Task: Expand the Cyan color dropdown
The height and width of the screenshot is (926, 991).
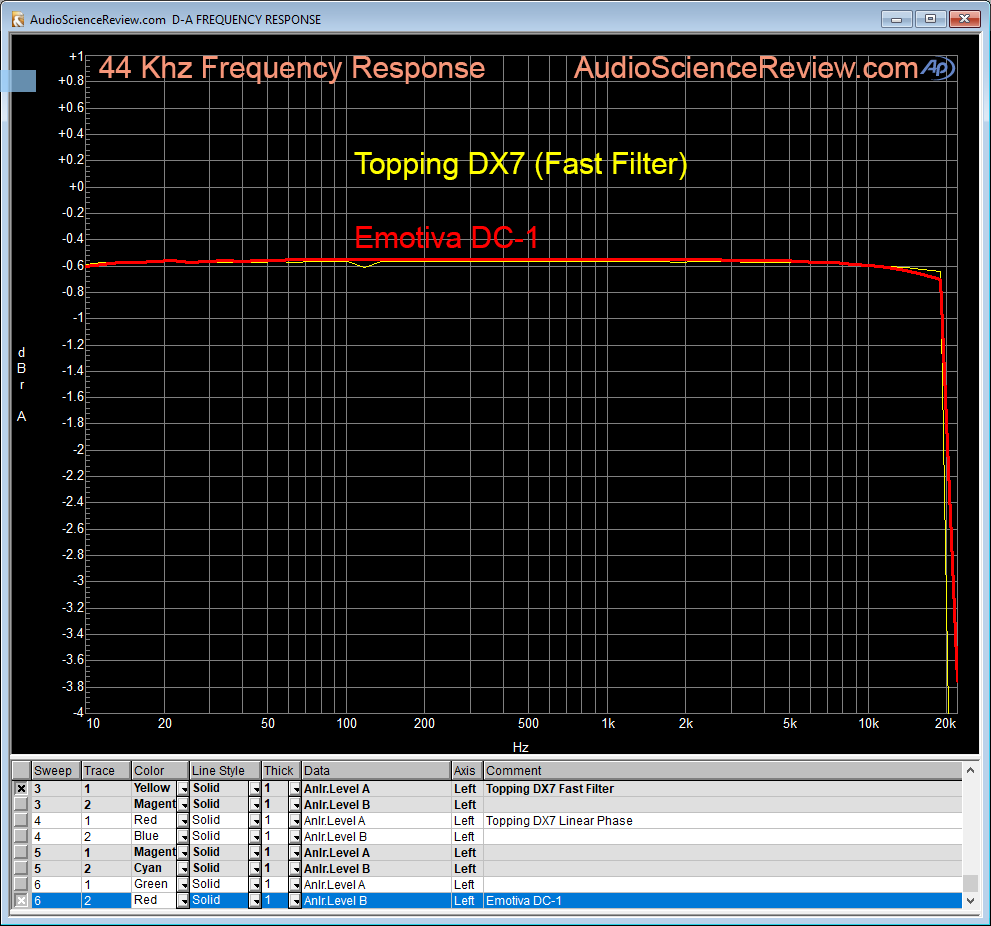Action: point(183,868)
